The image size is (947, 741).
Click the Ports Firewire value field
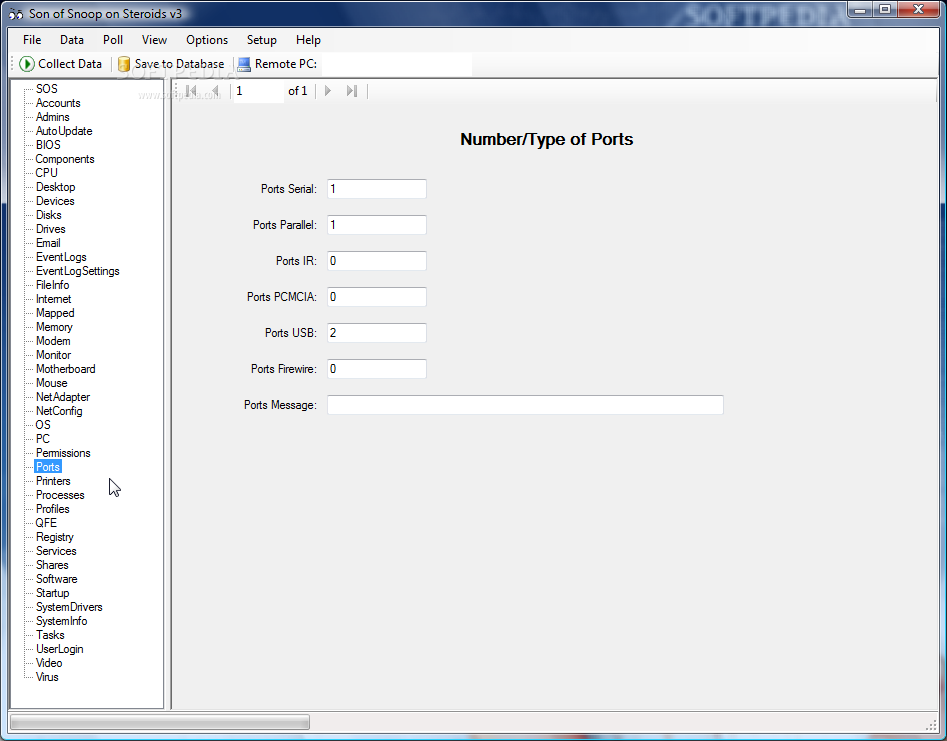point(377,369)
